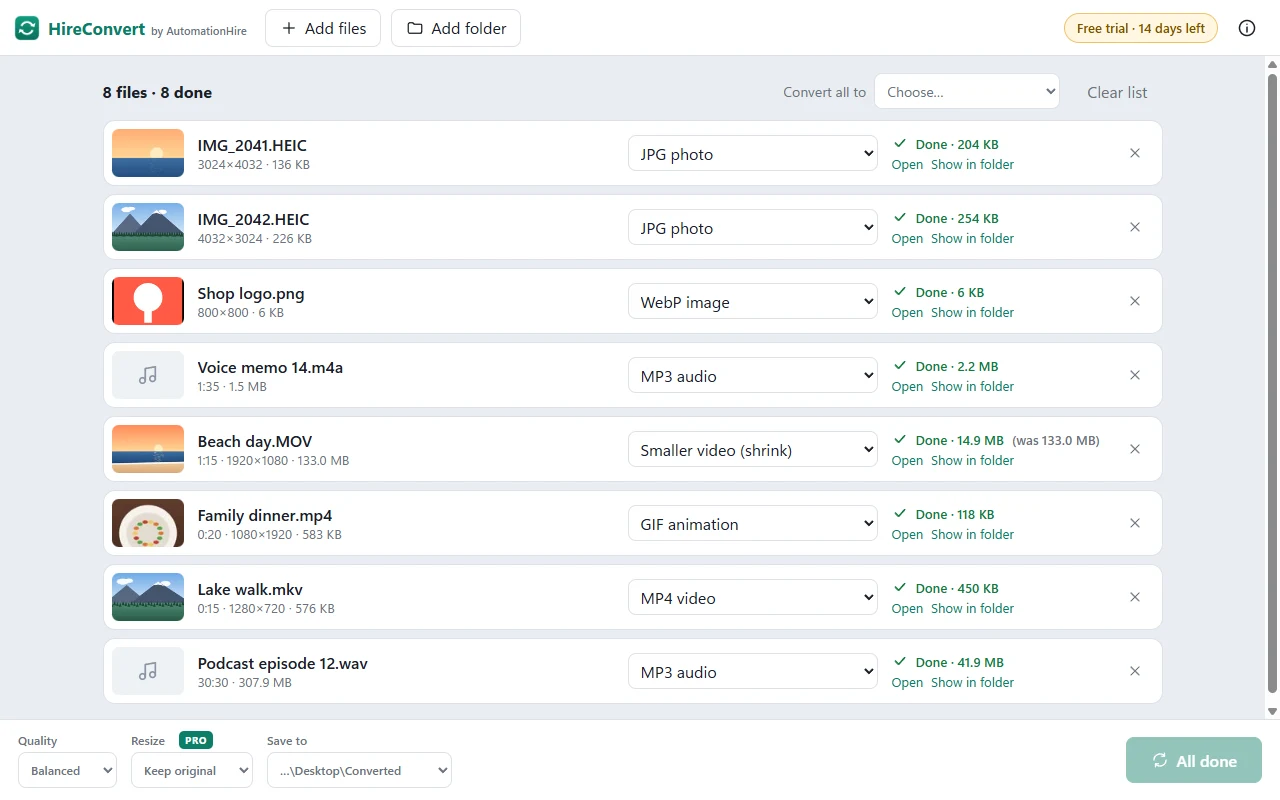Click the Beach day.MOV thumbnail
This screenshot has height=800, width=1280.
click(x=148, y=449)
